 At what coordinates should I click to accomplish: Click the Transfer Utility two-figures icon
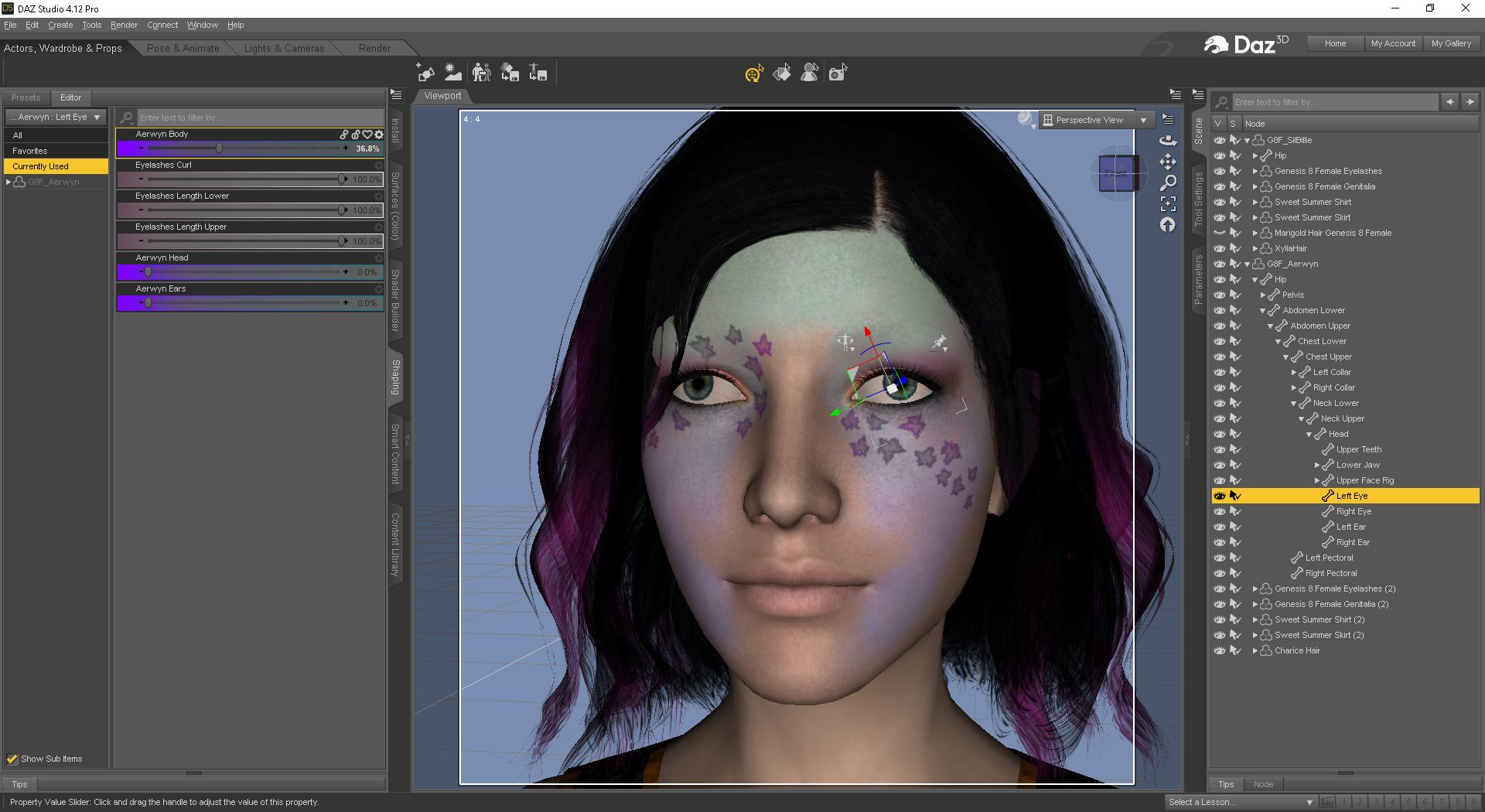[x=481, y=73]
